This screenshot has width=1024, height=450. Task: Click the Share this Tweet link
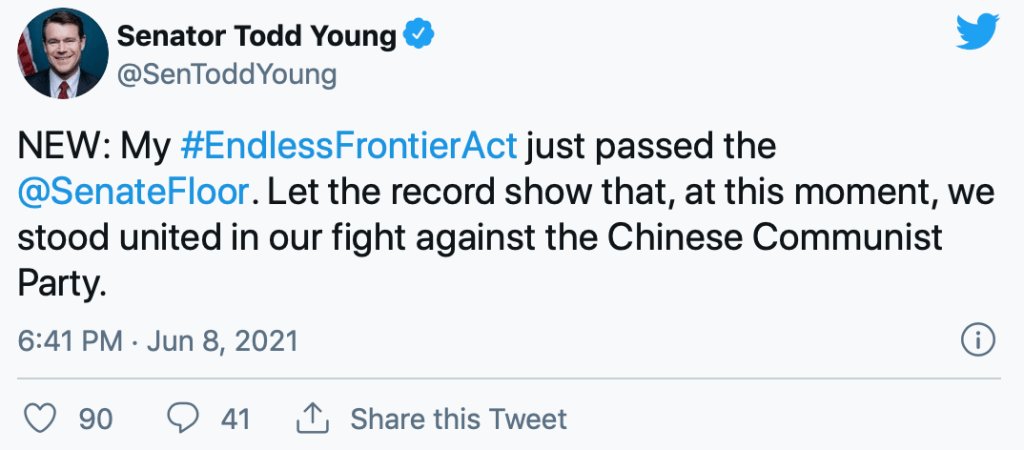click(x=458, y=418)
